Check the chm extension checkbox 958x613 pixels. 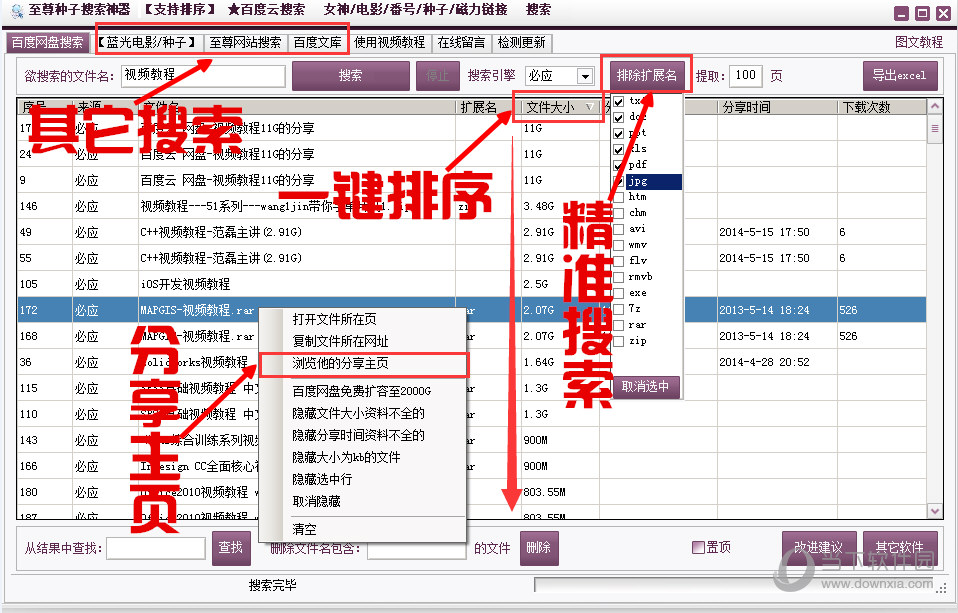[x=619, y=213]
